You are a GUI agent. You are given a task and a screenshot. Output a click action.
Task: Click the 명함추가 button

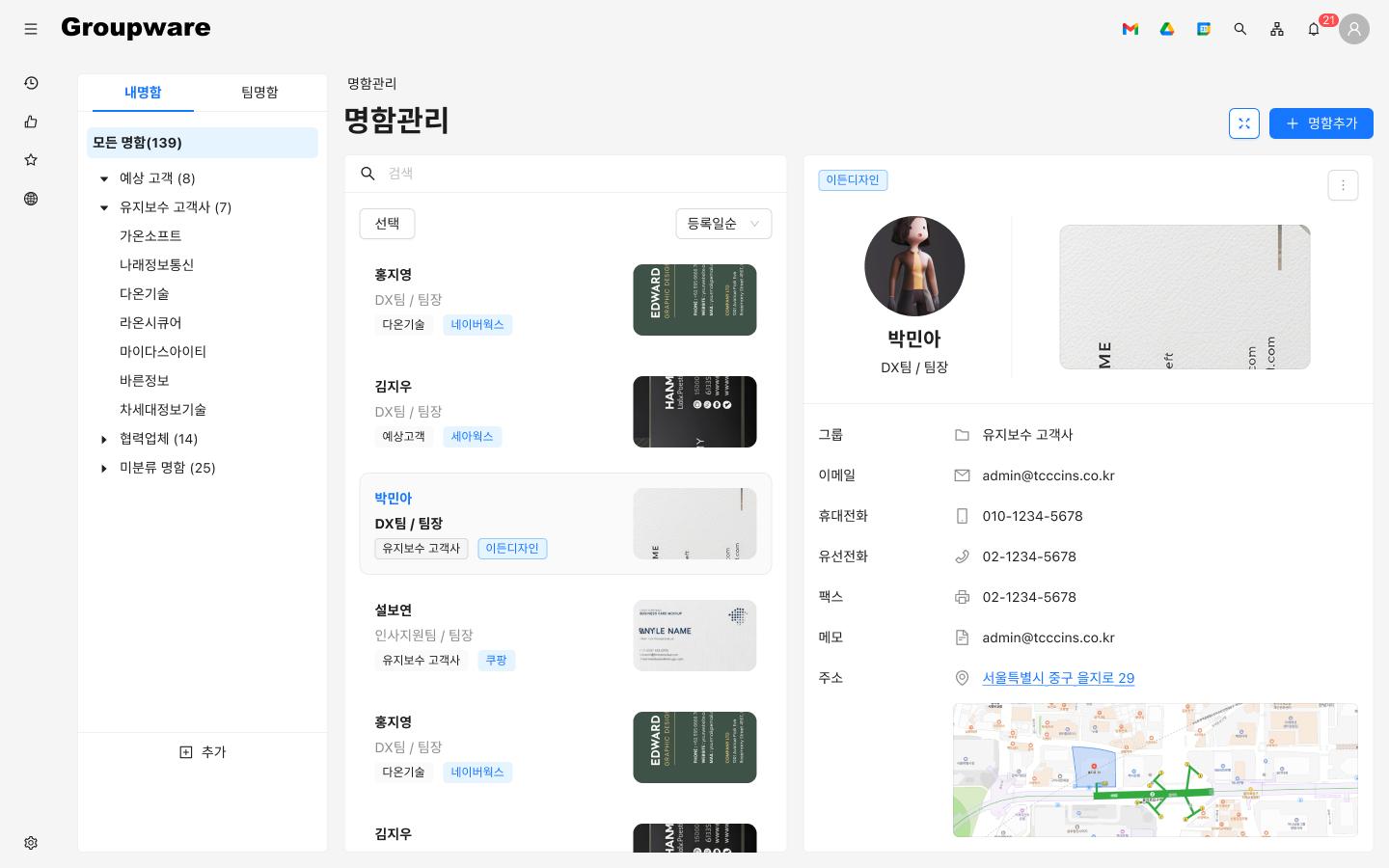click(x=1321, y=123)
